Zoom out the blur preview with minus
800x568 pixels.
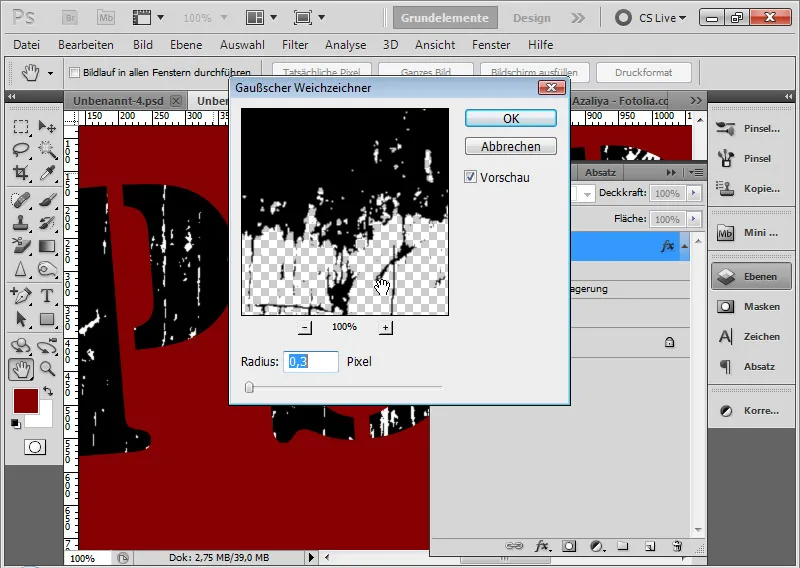tap(305, 328)
